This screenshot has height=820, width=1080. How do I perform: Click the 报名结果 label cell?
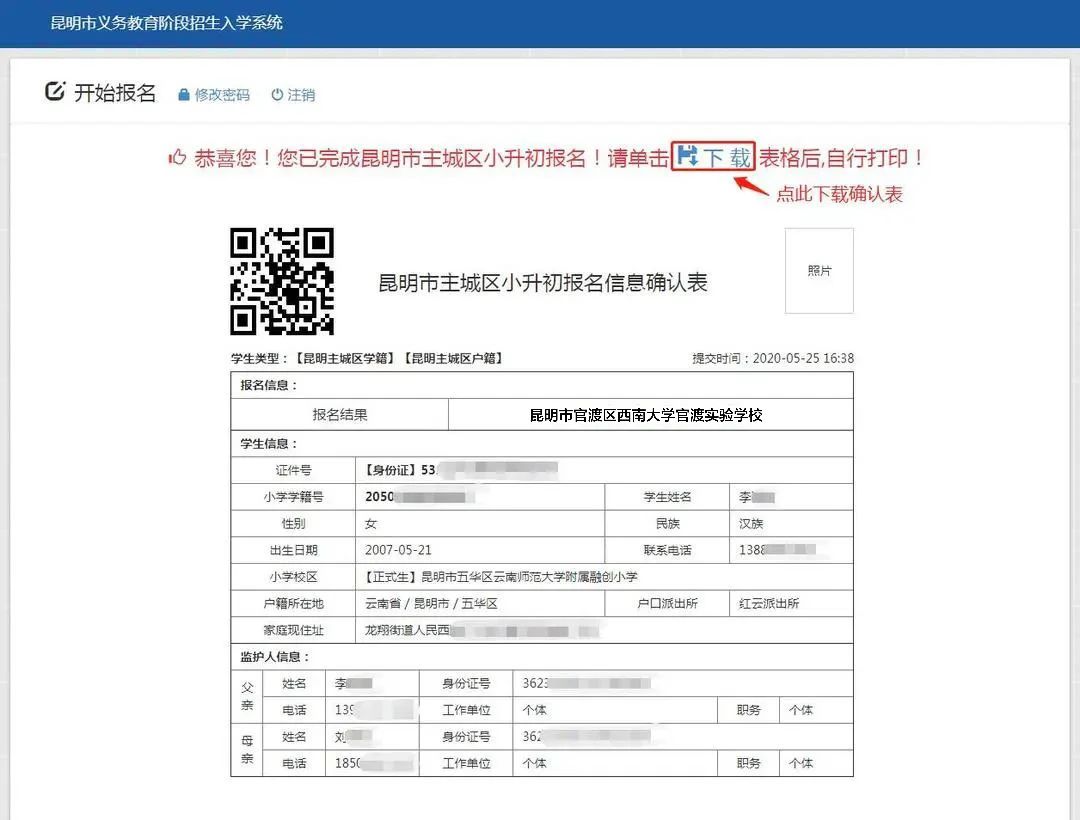340,414
